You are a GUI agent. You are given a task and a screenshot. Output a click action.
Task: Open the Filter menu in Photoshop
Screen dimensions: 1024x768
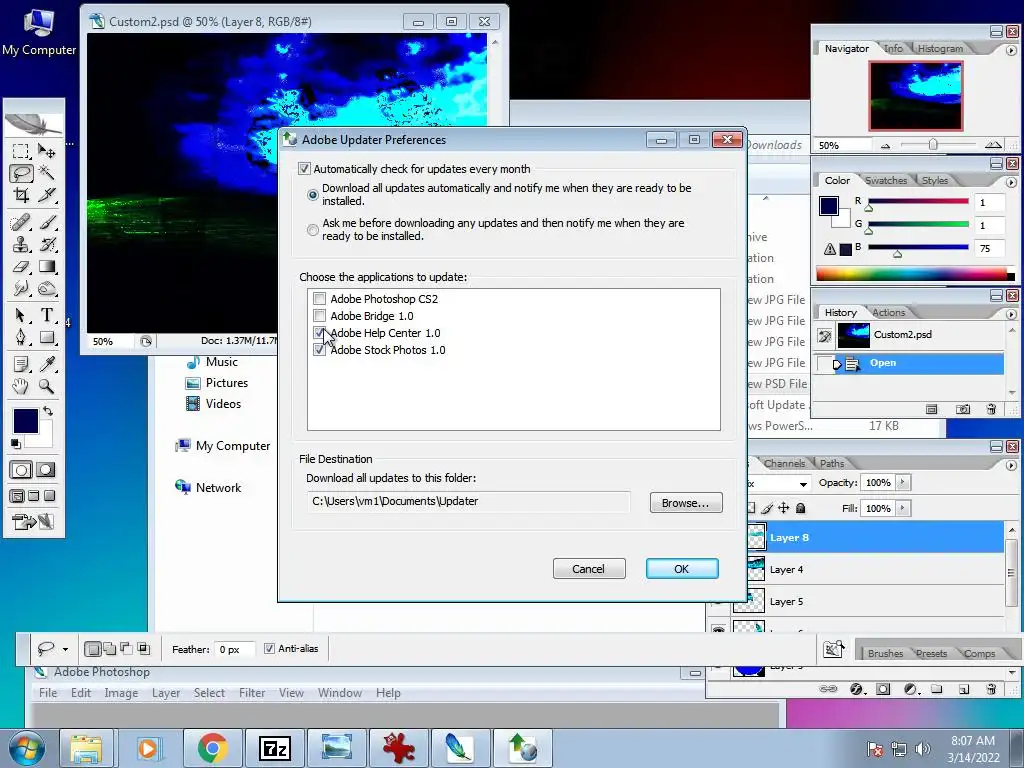[251, 693]
